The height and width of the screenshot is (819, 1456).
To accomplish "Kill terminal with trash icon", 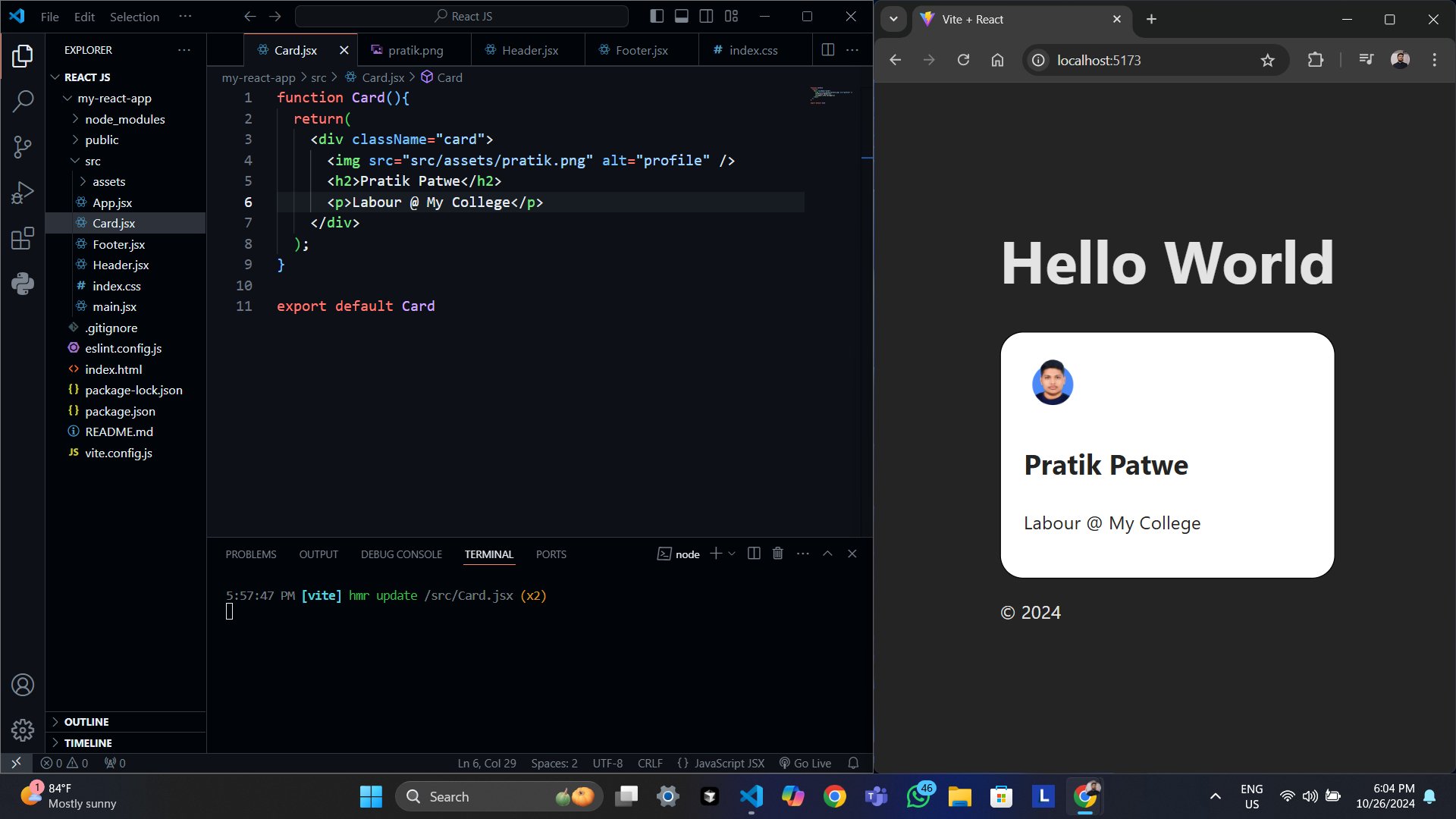I will coord(777,554).
